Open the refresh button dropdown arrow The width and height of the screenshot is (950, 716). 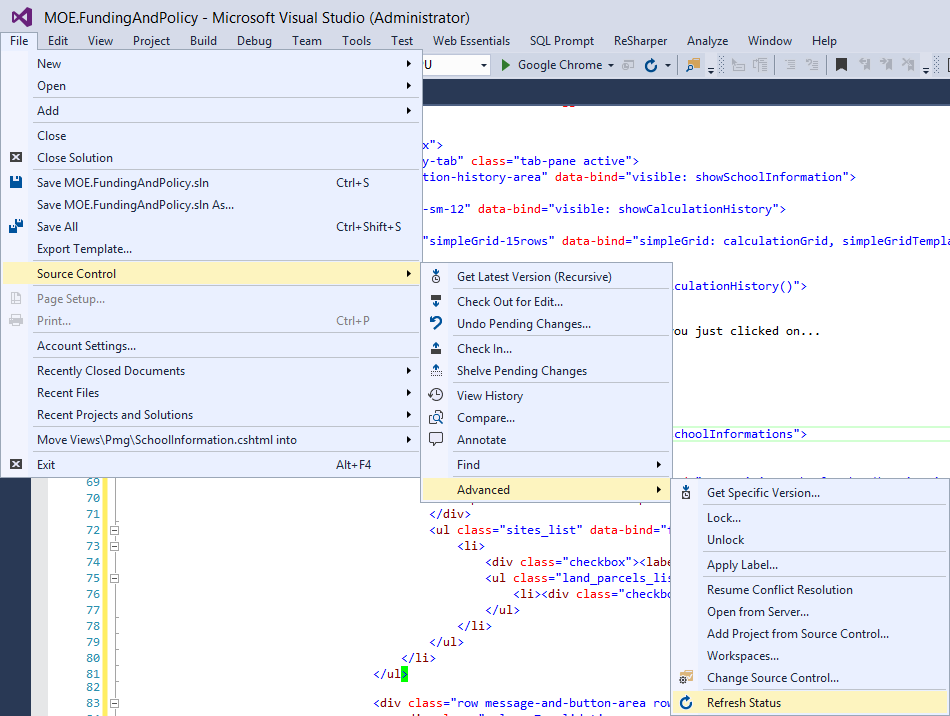coord(668,65)
